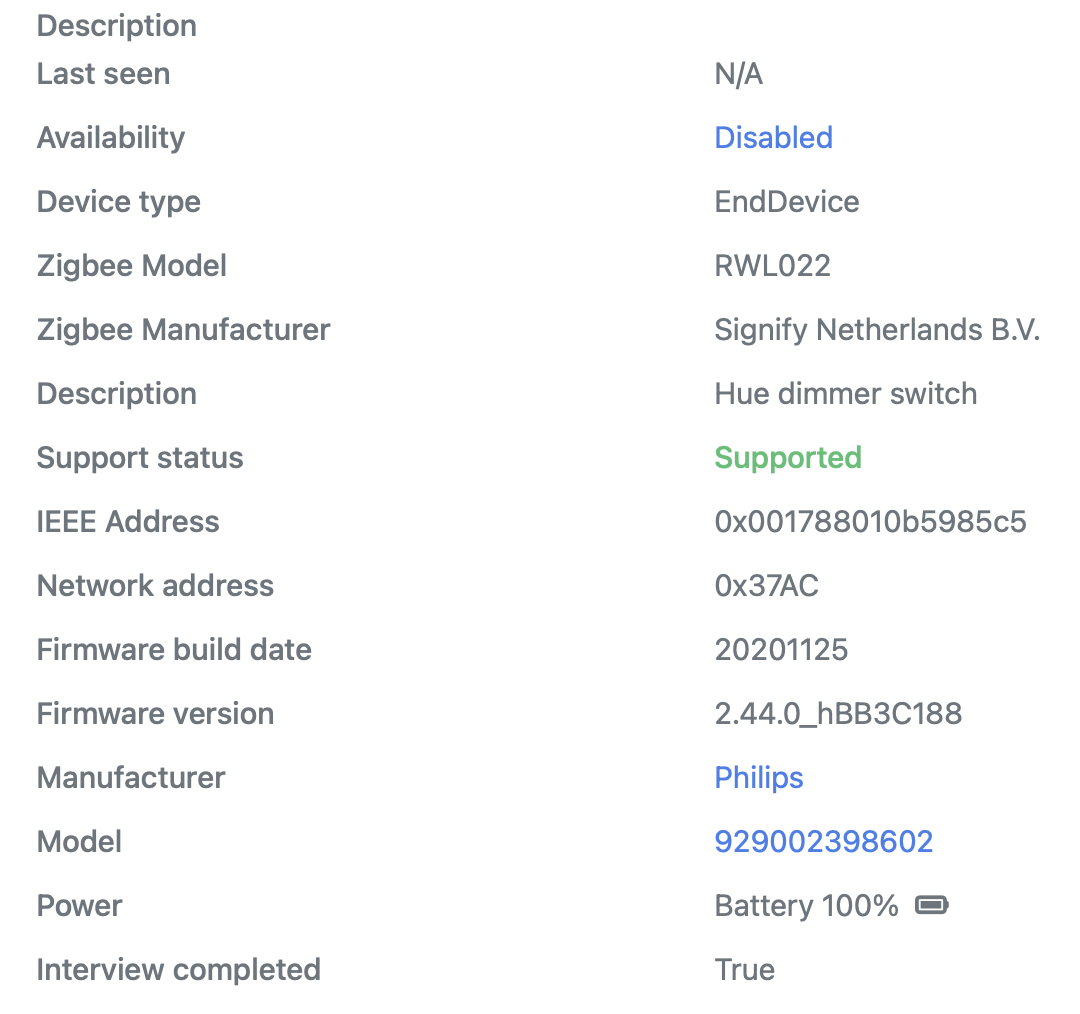Follow the Philips manufacturer link
The image size is (1080, 1014).
tap(758, 777)
